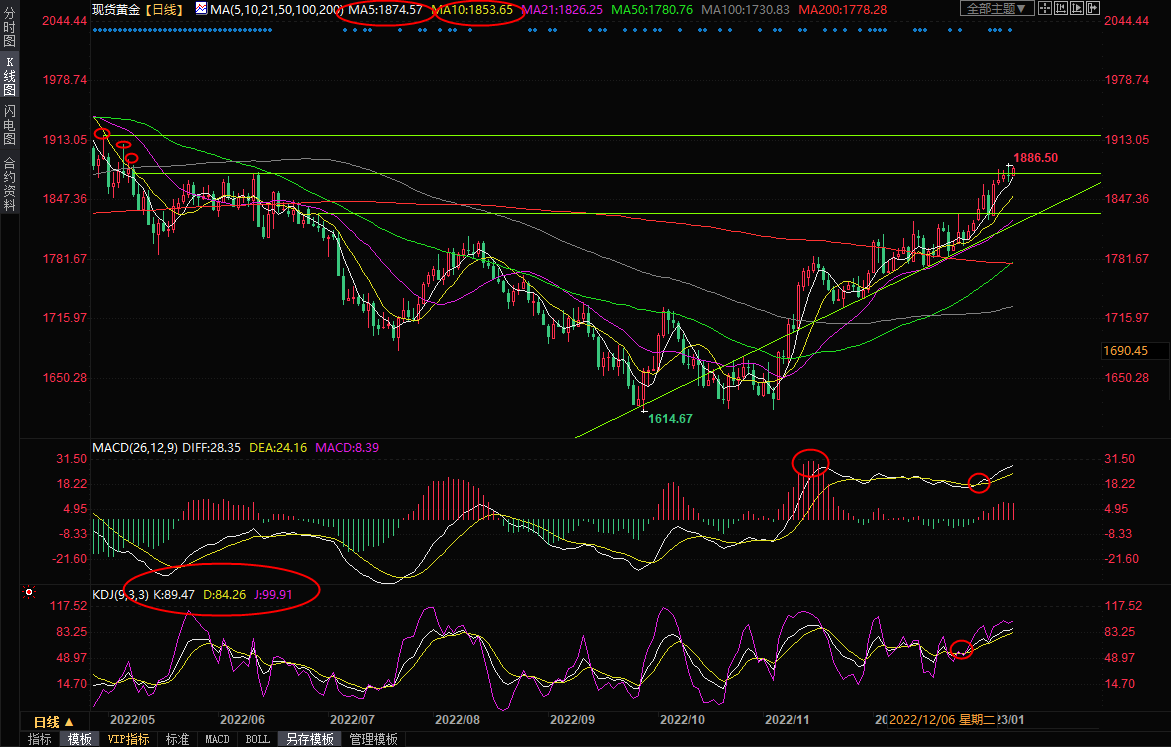Expand the 日线 period selector
The width and height of the screenshot is (1171, 747).
click(54, 721)
